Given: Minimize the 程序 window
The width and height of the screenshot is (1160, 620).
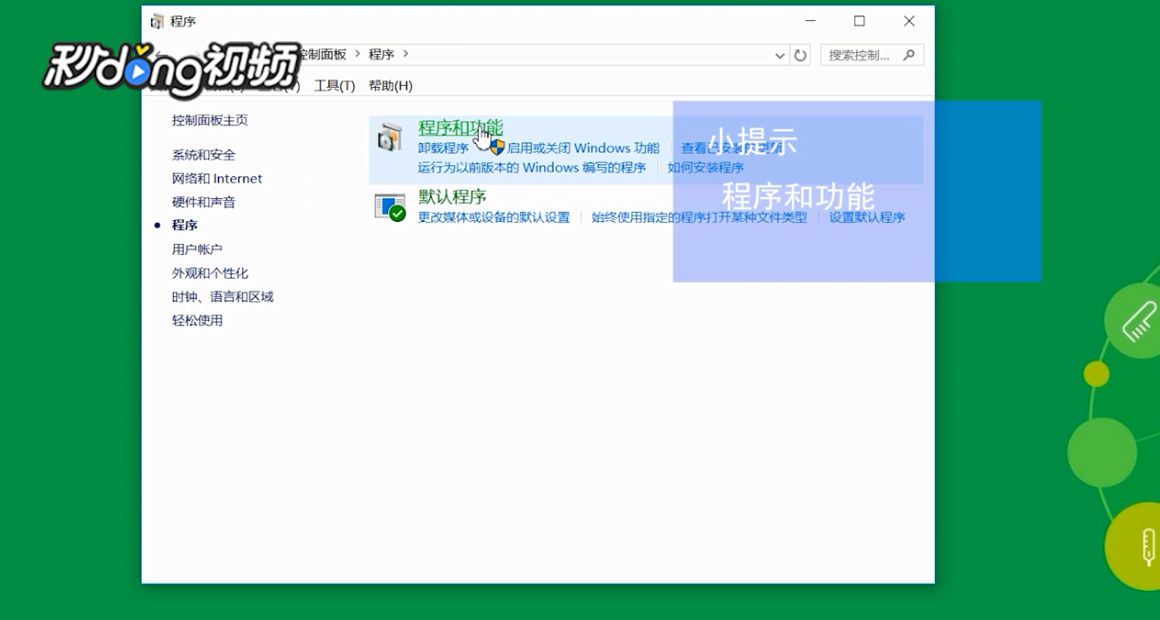Looking at the screenshot, I should [811, 21].
